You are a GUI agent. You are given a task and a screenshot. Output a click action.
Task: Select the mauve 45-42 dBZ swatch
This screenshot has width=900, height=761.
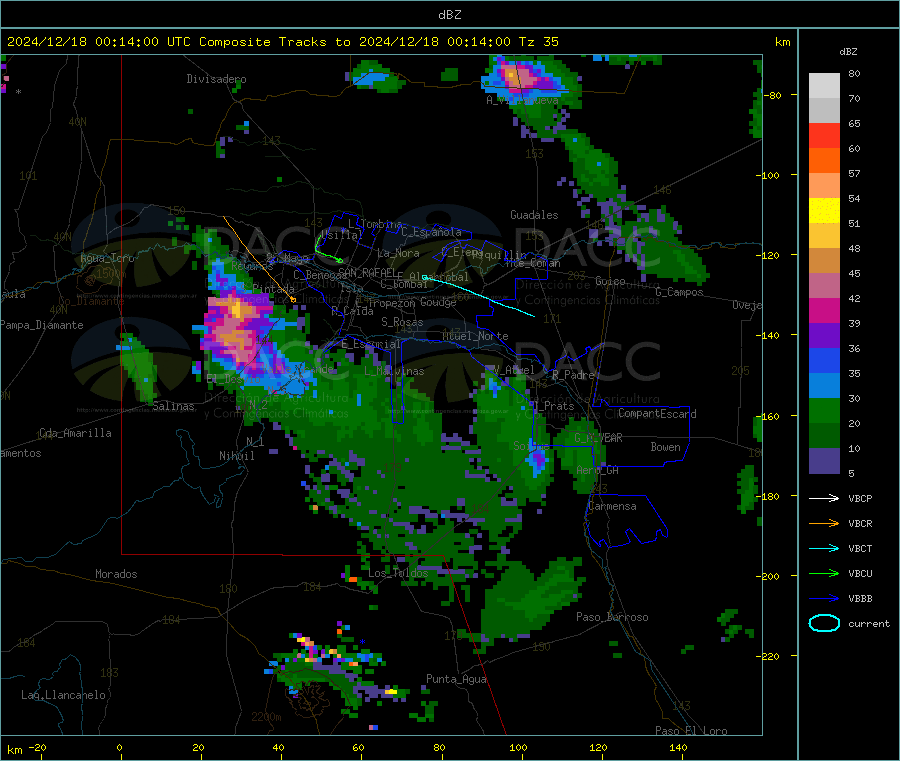click(824, 286)
